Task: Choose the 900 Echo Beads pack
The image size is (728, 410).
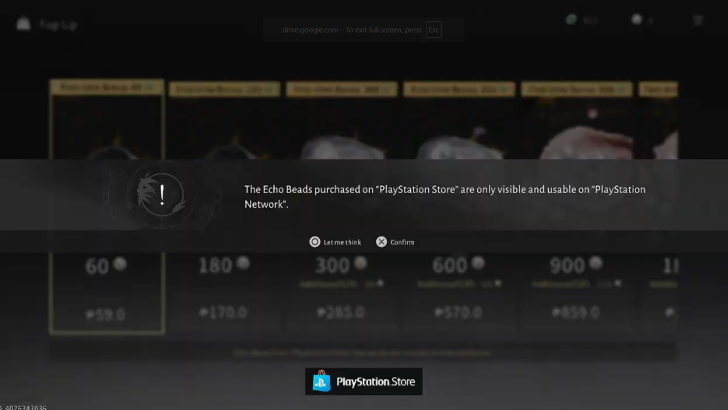Action: pos(577,207)
